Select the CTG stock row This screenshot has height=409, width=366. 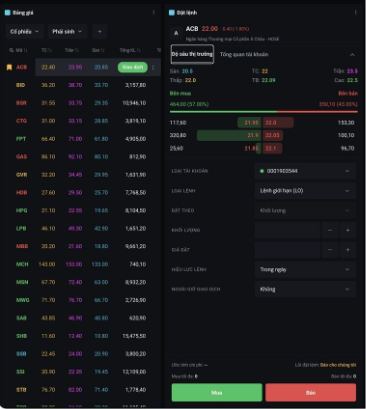(x=81, y=121)
